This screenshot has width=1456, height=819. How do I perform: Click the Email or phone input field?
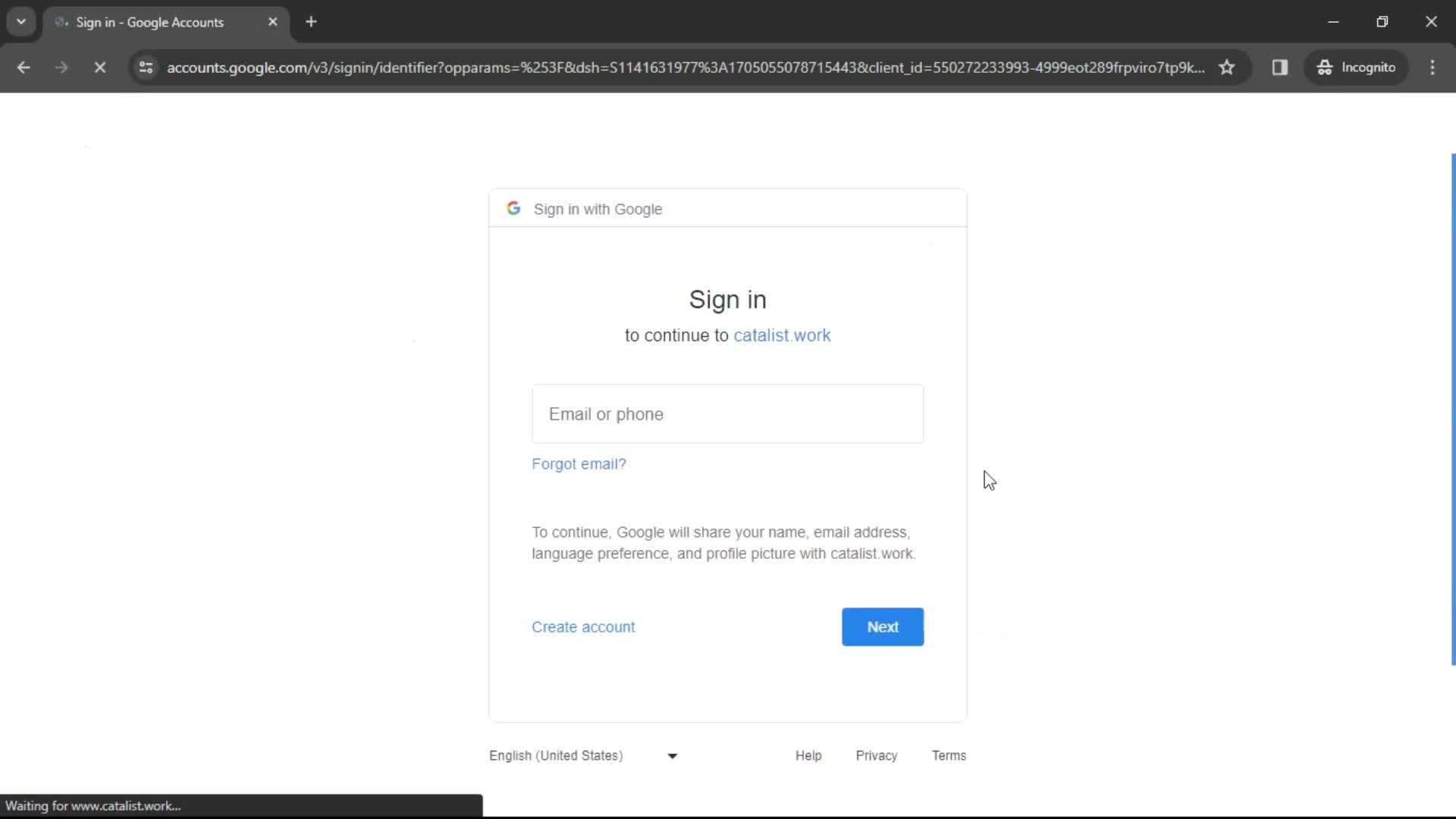point(728,414)
